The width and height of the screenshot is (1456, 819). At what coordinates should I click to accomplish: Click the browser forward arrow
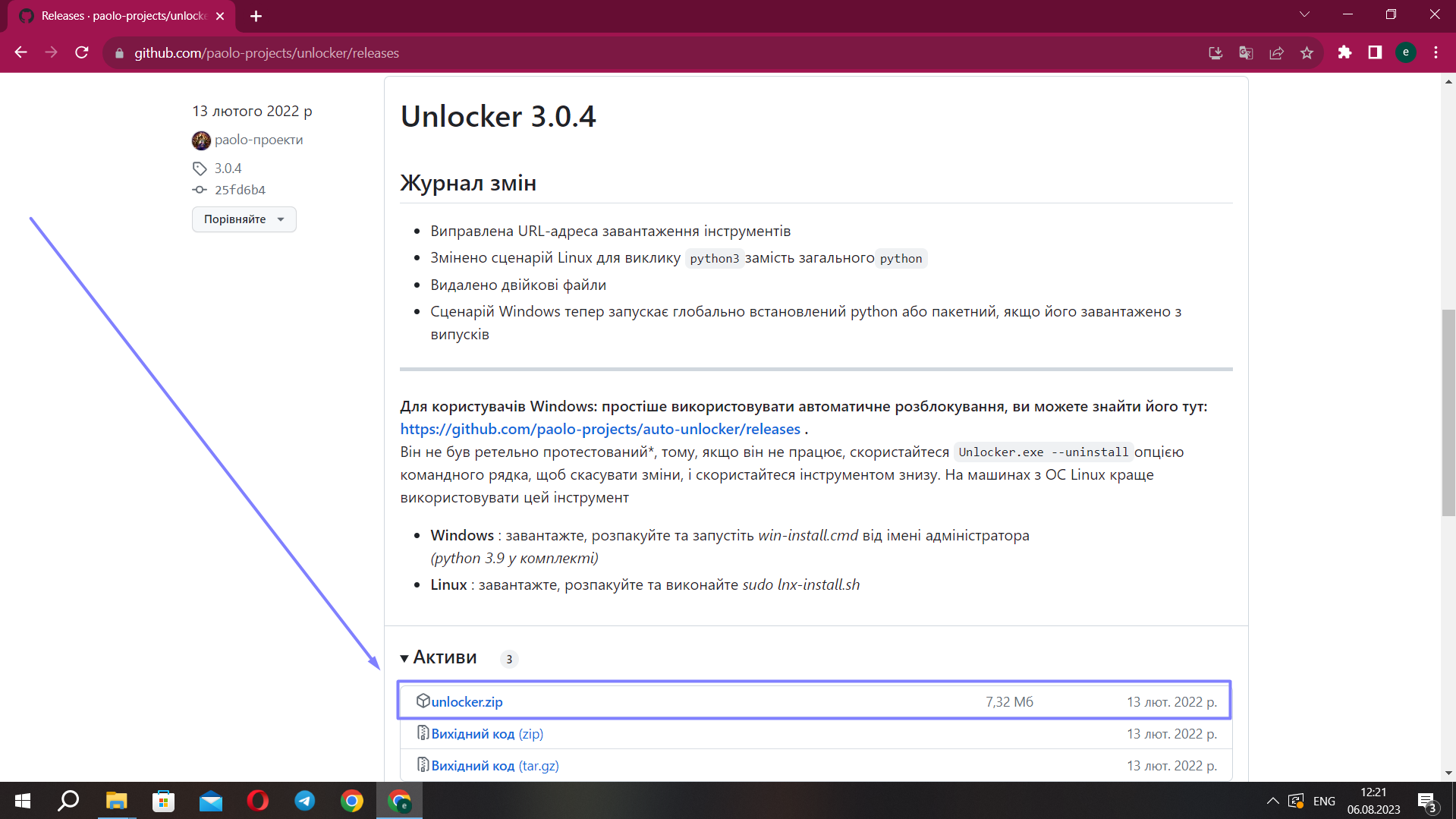pos(51,52)
